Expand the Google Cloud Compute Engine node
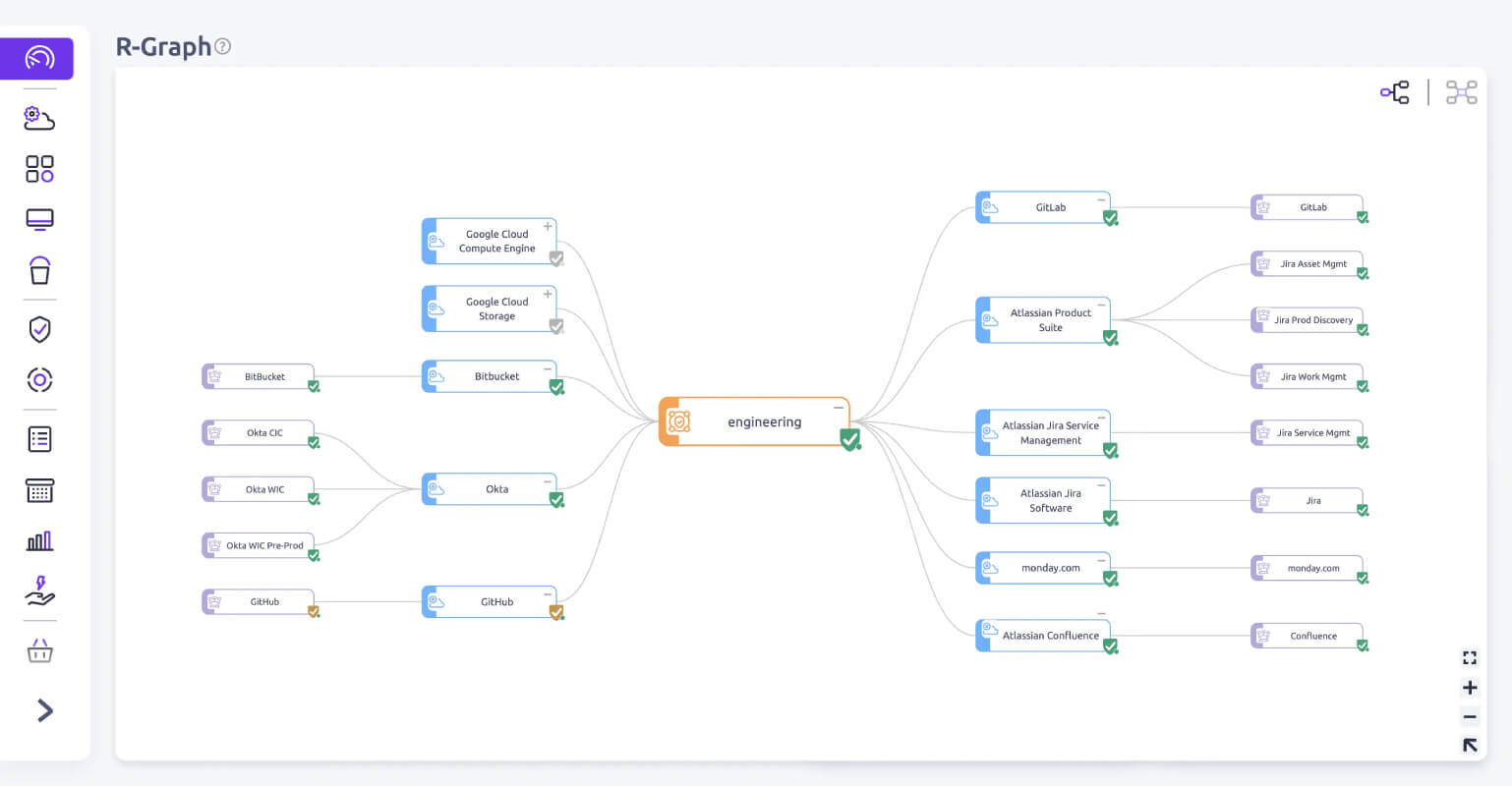Image resolution: width=1512 pixels, height=786 pixels. (x=548, y=227)
